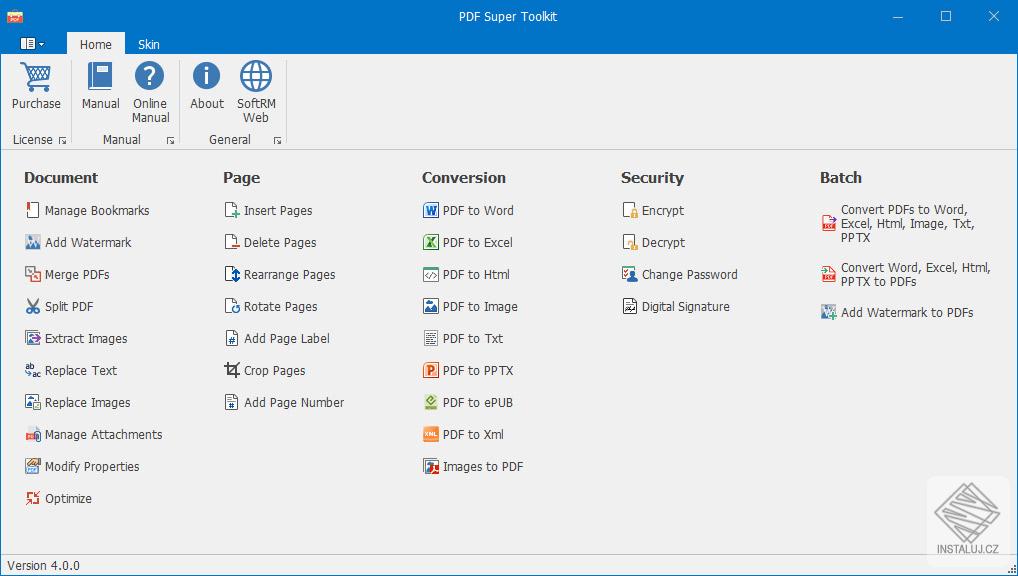Viewport: 1018px width, 576px height.
Task: Select the Home ribbon tab
Action: click(95, 44)
